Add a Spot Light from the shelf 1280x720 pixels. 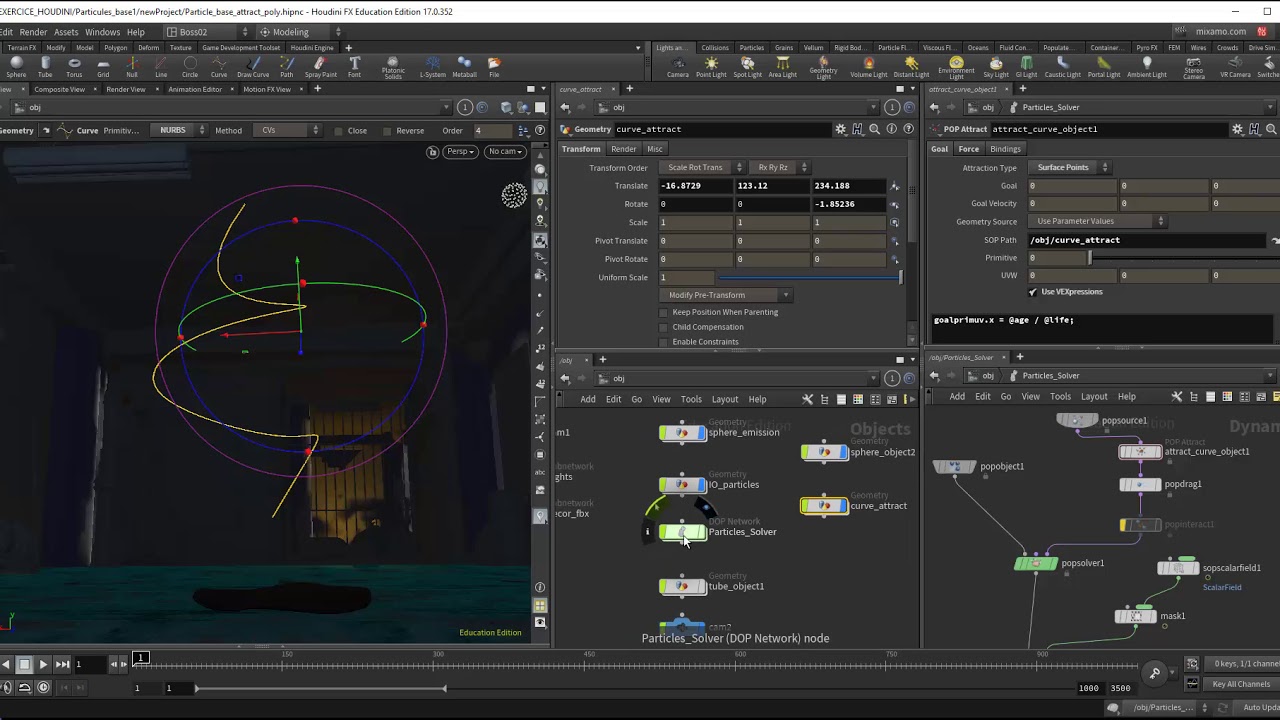point(747,67)
